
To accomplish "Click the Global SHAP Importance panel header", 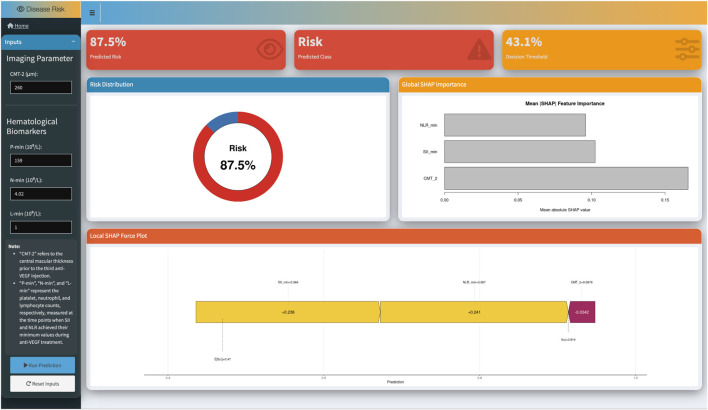I will pyautogui.click(x=550, y=84).
